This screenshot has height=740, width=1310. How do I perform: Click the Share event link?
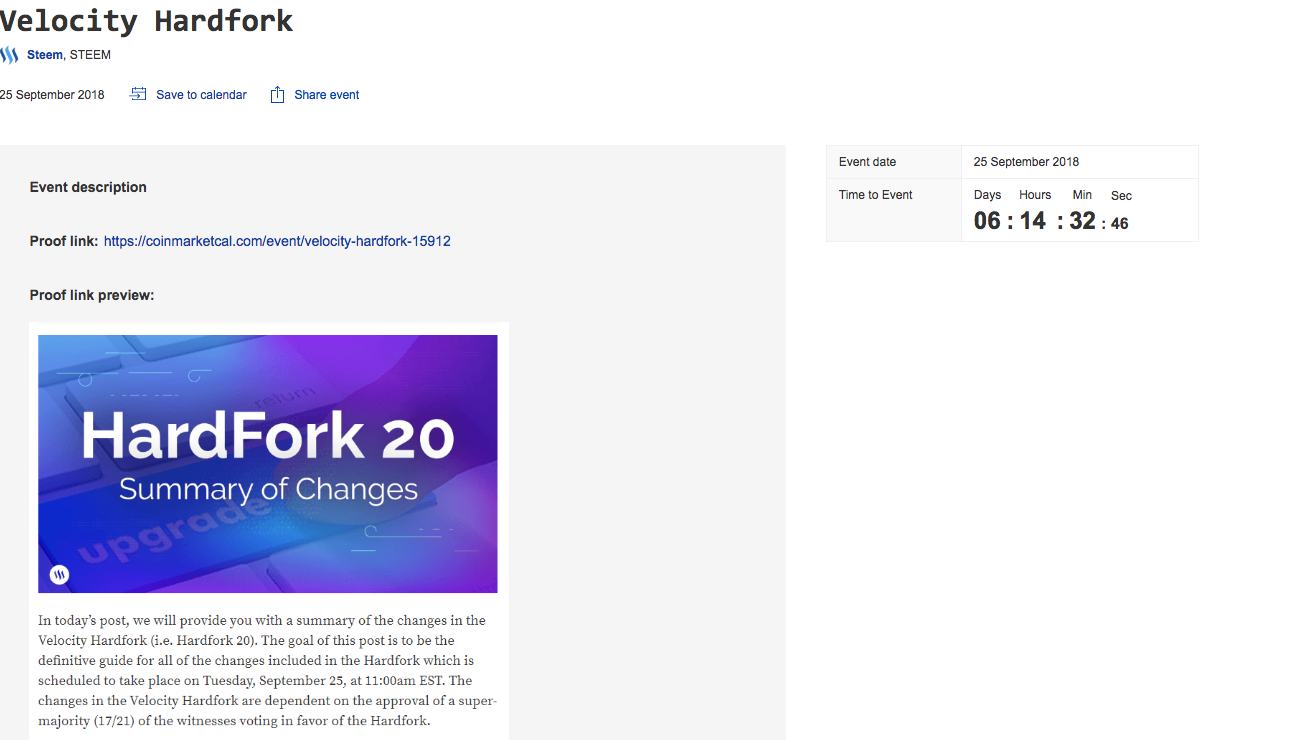pos(326,95)
